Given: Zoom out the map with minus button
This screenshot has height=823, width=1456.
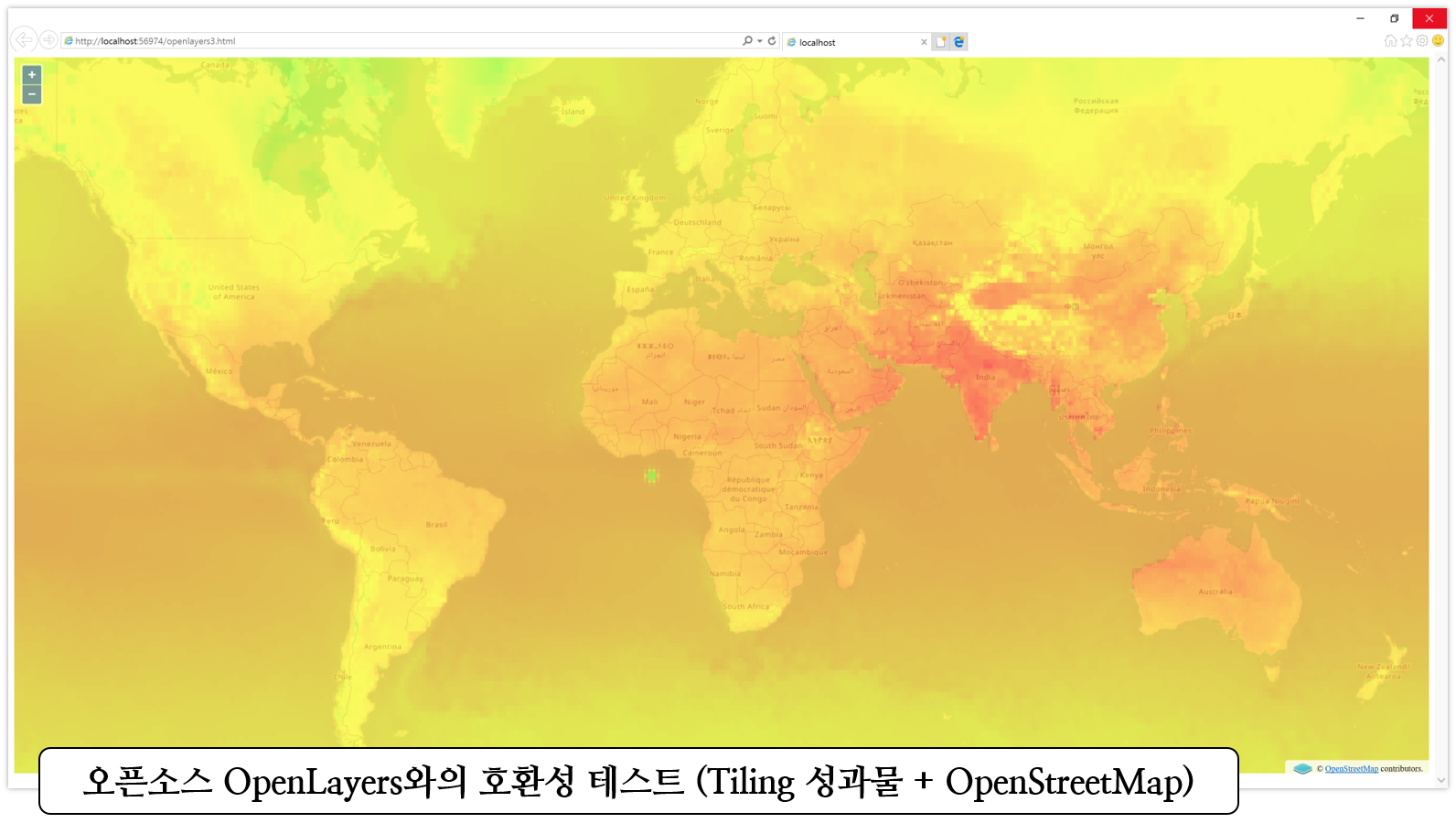Looking at the screenshot, I should click(32, 94).
